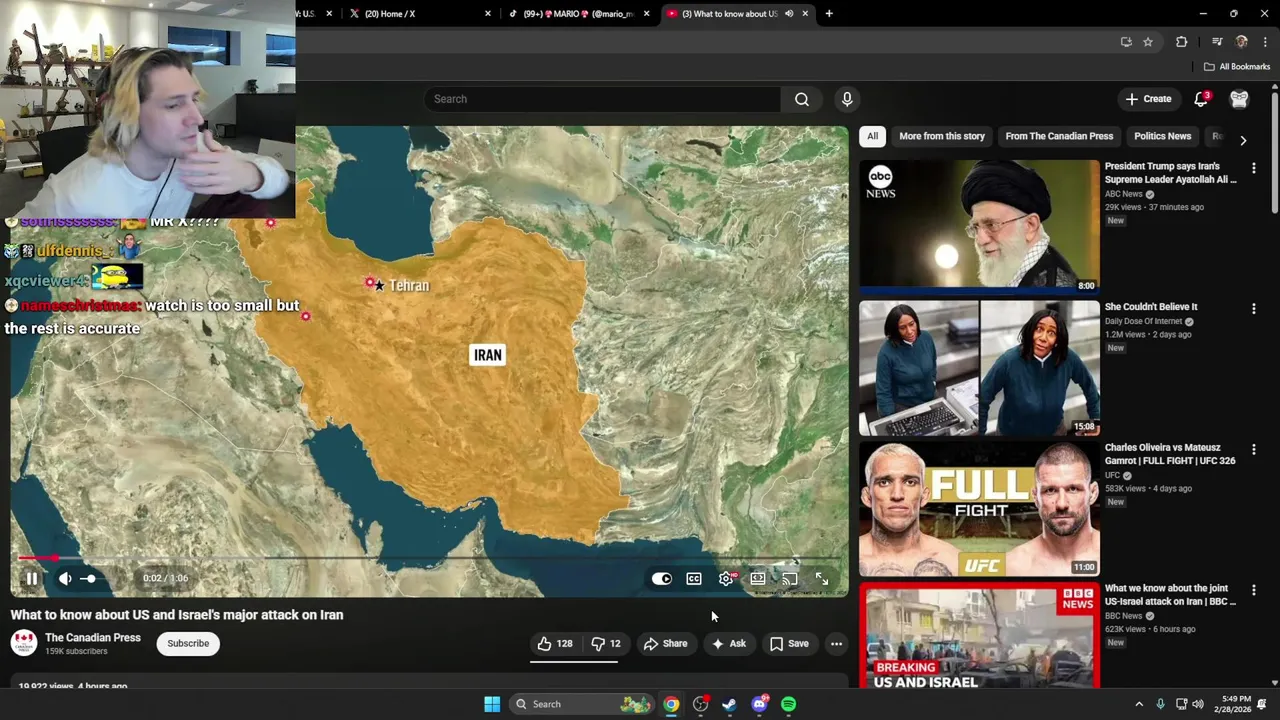The image size is (1280, 720).
Task: Open YouTube notifications bell
Action: 1201,99
